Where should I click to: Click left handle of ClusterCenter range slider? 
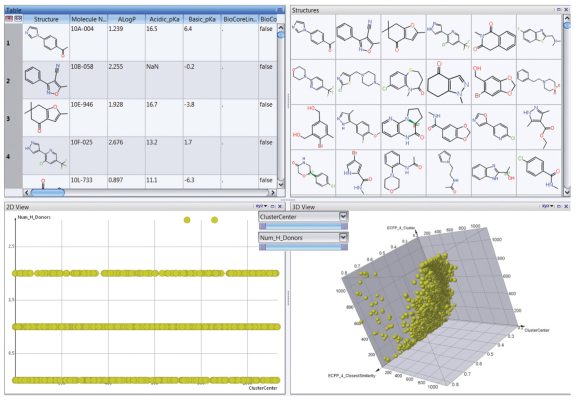click(x=262, y=226)
